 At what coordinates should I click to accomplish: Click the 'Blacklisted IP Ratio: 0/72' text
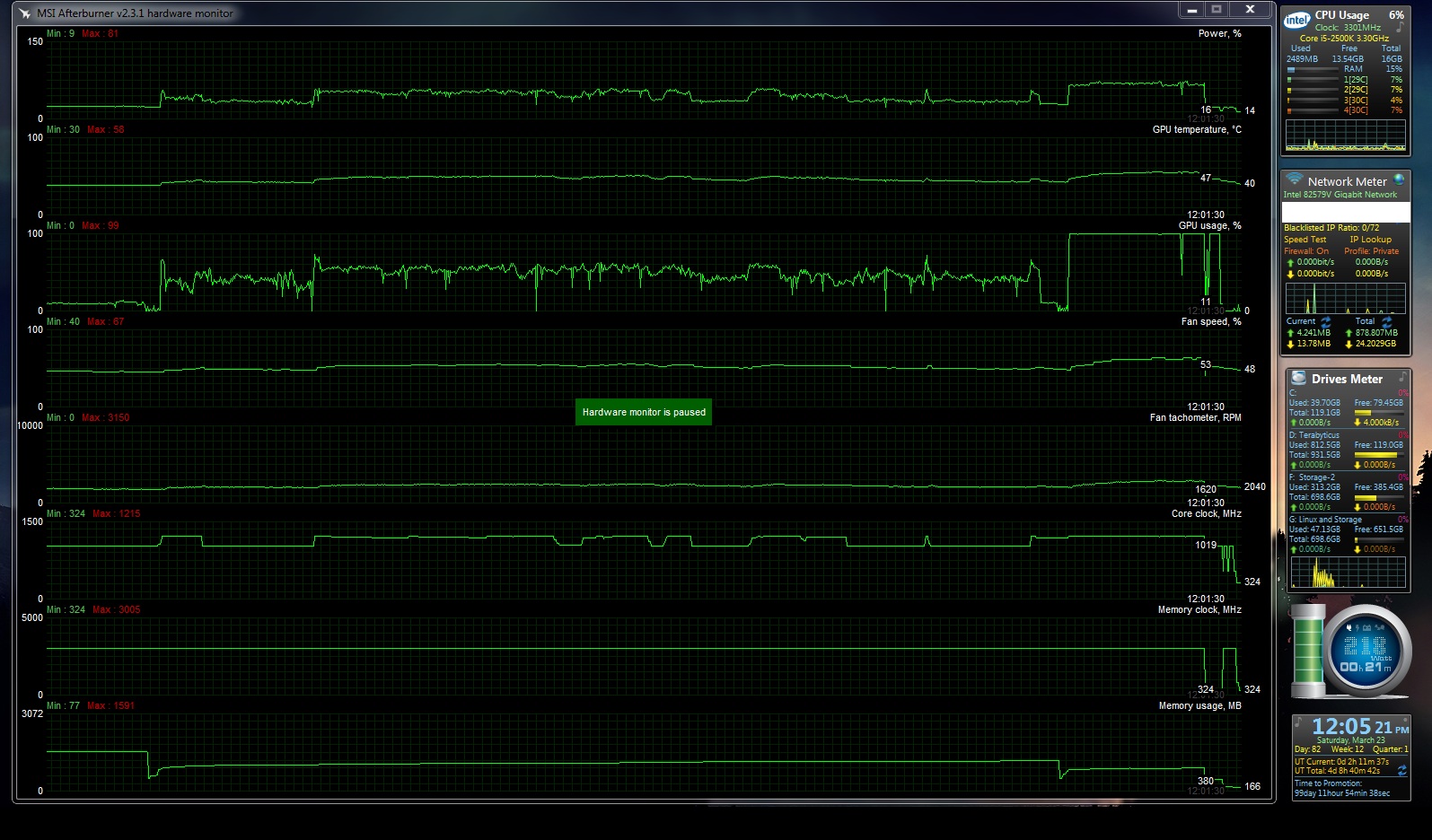pos(1331,228)
